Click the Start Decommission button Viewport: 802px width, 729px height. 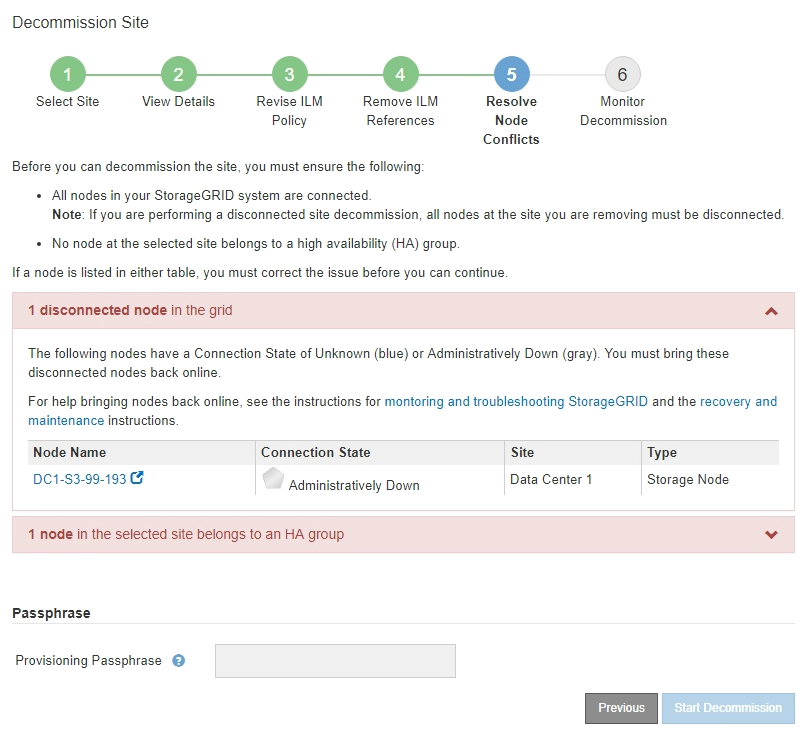(x=727, y=708)
